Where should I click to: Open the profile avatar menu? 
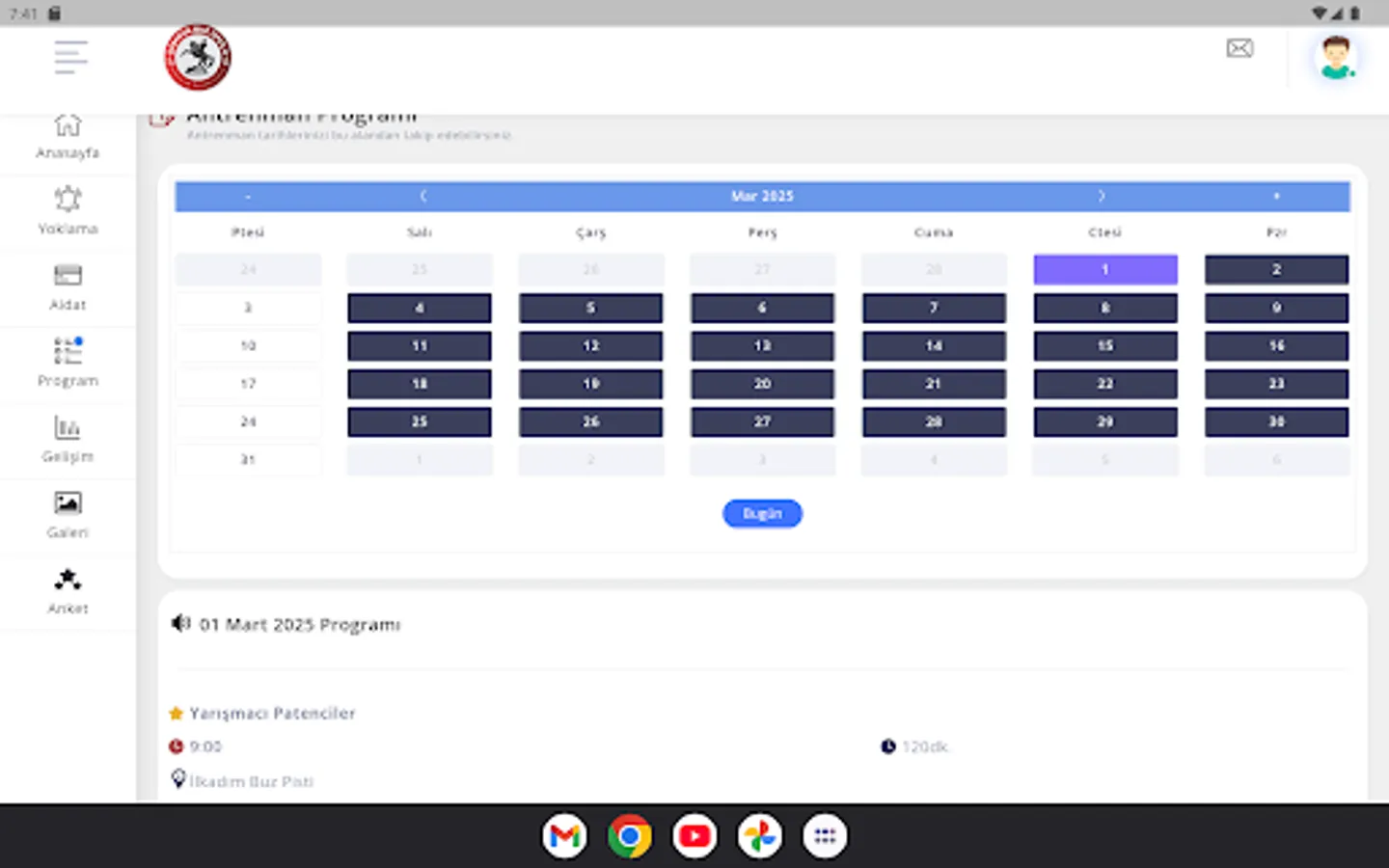tap(1336, 57)
